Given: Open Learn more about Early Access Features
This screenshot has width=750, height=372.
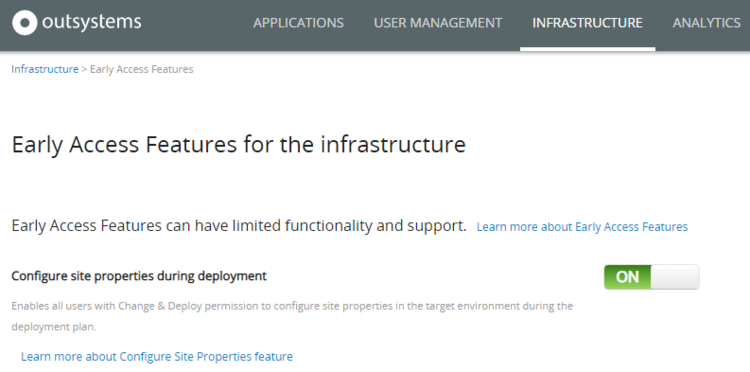Looking at the screenshot, I should pos(582,227).
